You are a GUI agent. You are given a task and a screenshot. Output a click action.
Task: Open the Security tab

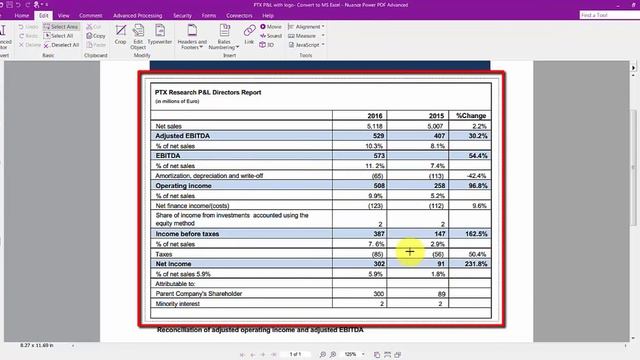182,16
